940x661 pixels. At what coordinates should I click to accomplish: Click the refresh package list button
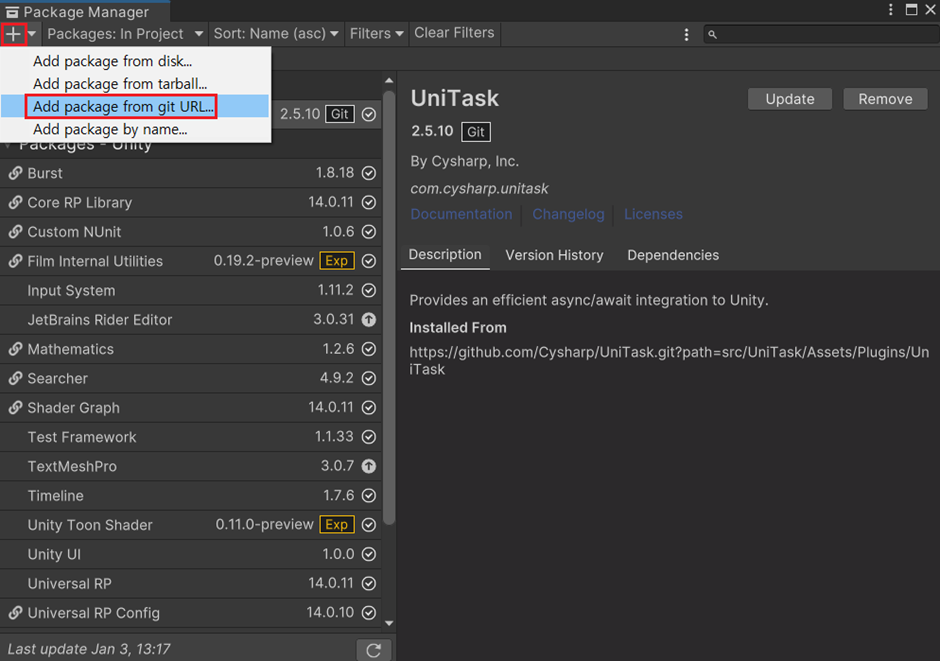(x=373, y=650)
